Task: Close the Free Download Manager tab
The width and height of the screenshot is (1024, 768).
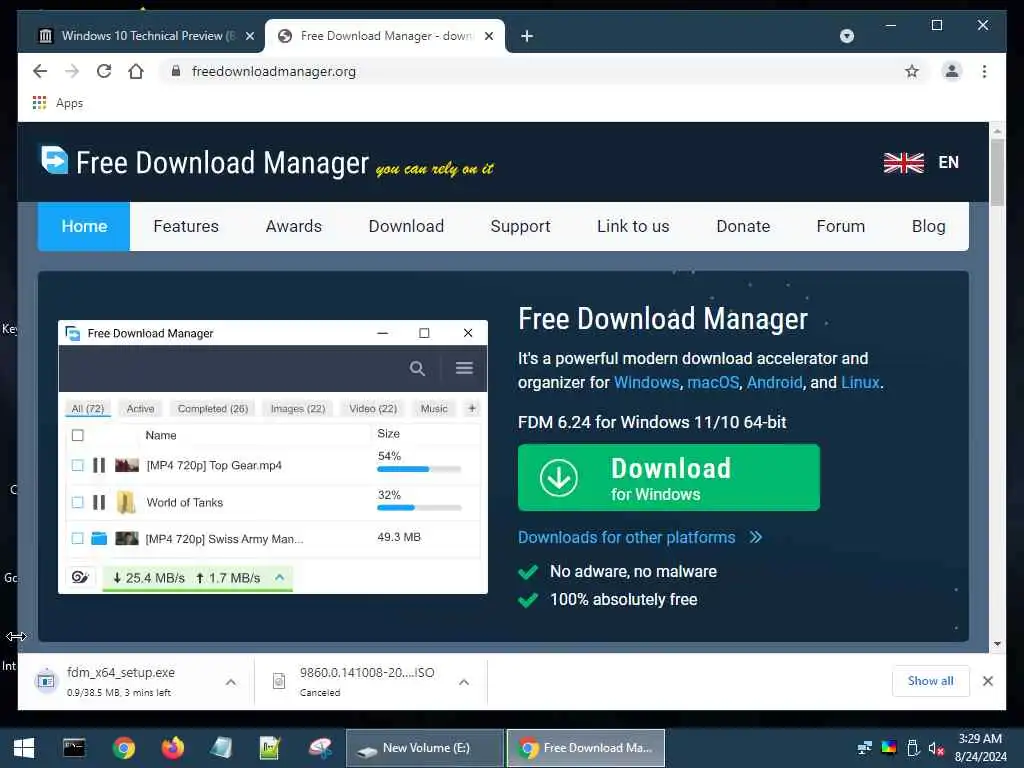Action: [x=489, y=36]
